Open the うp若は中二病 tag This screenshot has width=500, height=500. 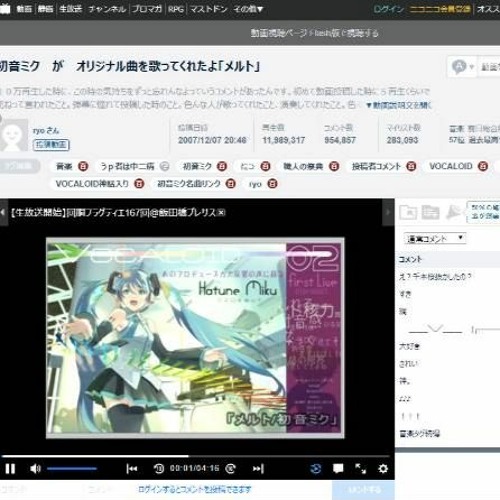tap(127, 166)
